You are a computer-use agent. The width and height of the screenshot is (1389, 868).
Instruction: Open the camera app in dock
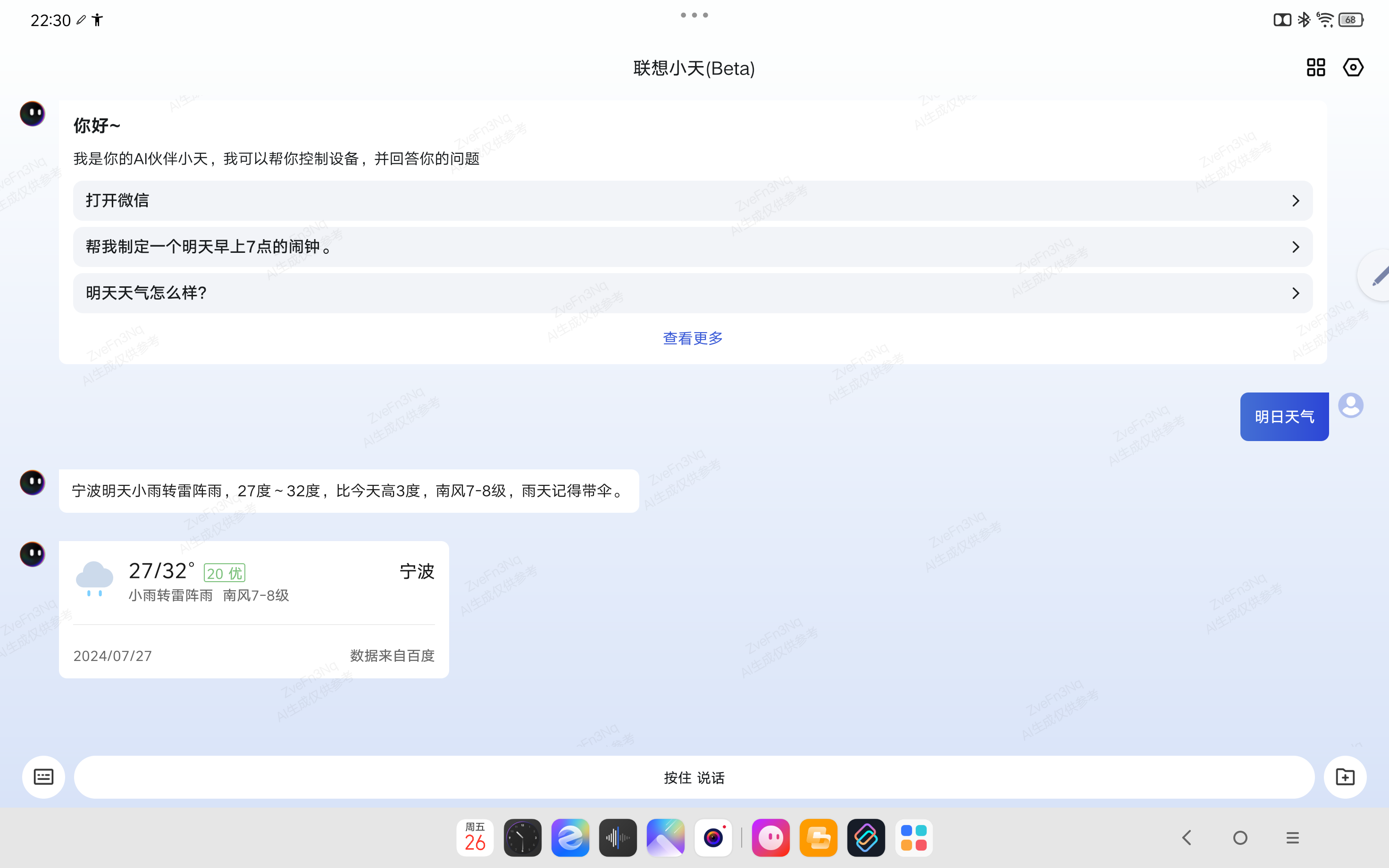click(x=713, y=838)
